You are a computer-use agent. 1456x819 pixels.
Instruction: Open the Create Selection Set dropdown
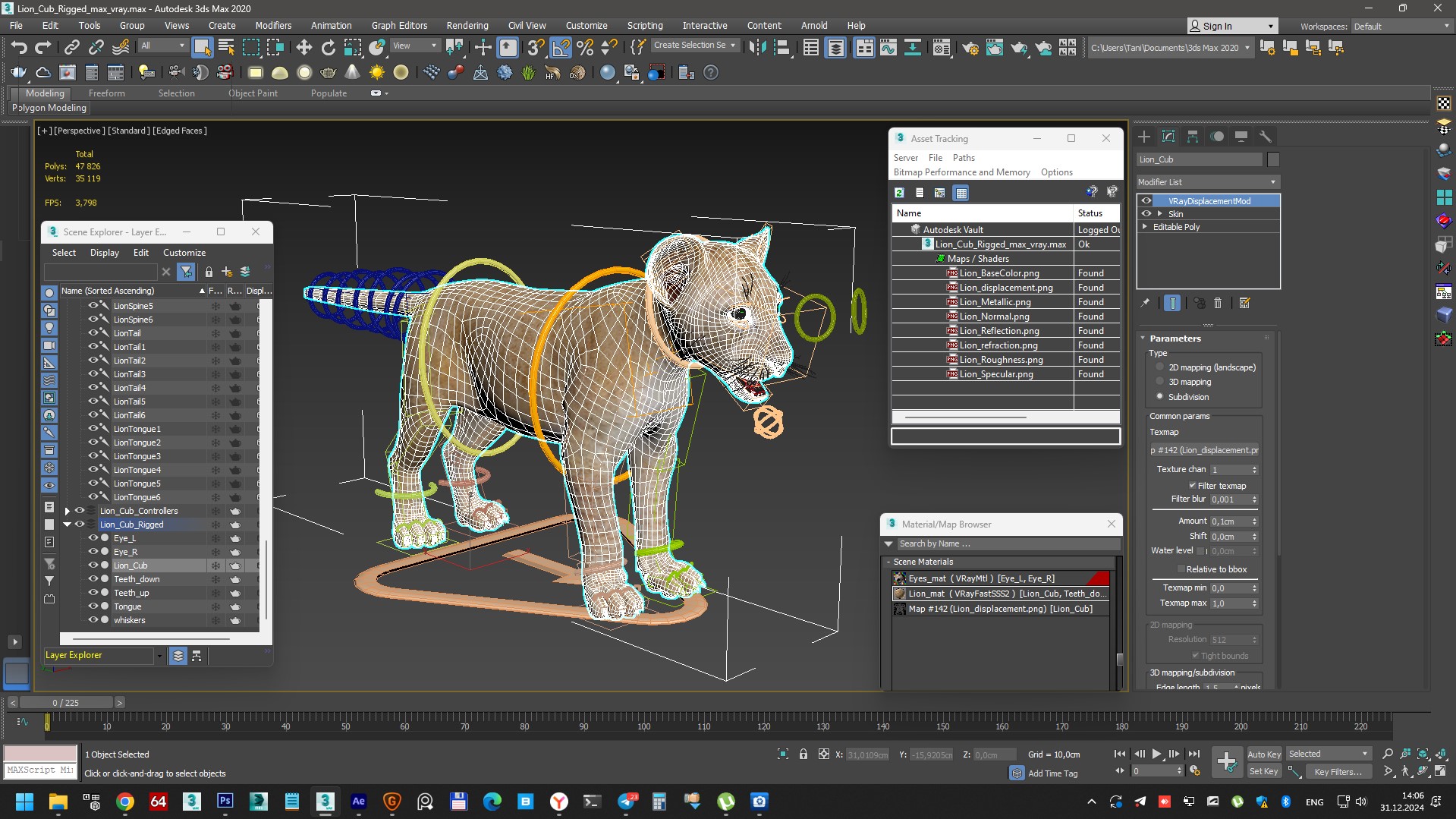tap(694, 45)
